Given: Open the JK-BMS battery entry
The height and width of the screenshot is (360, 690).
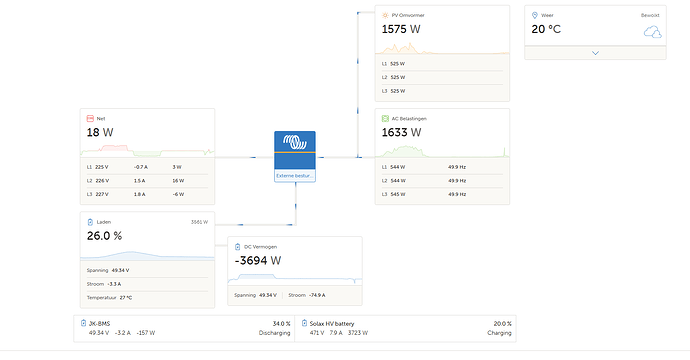Looking at the screenshot, I should click(x=184, y=328).
